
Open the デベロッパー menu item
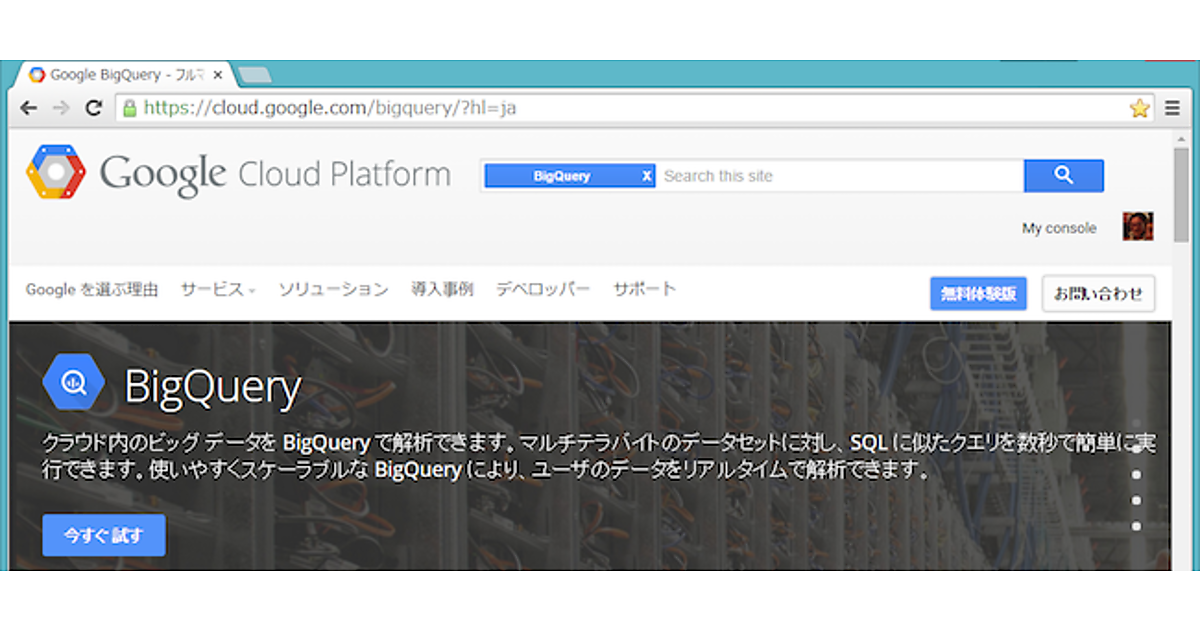coord(543,289)
